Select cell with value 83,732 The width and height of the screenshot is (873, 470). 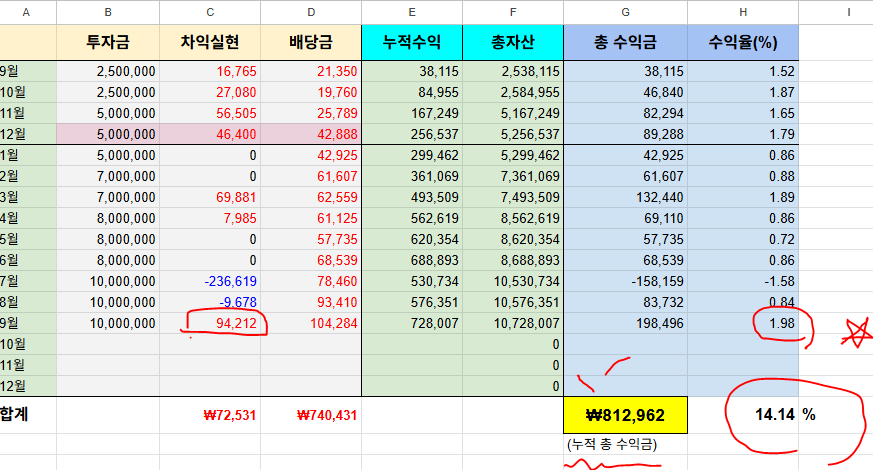[x=625, y=302]
